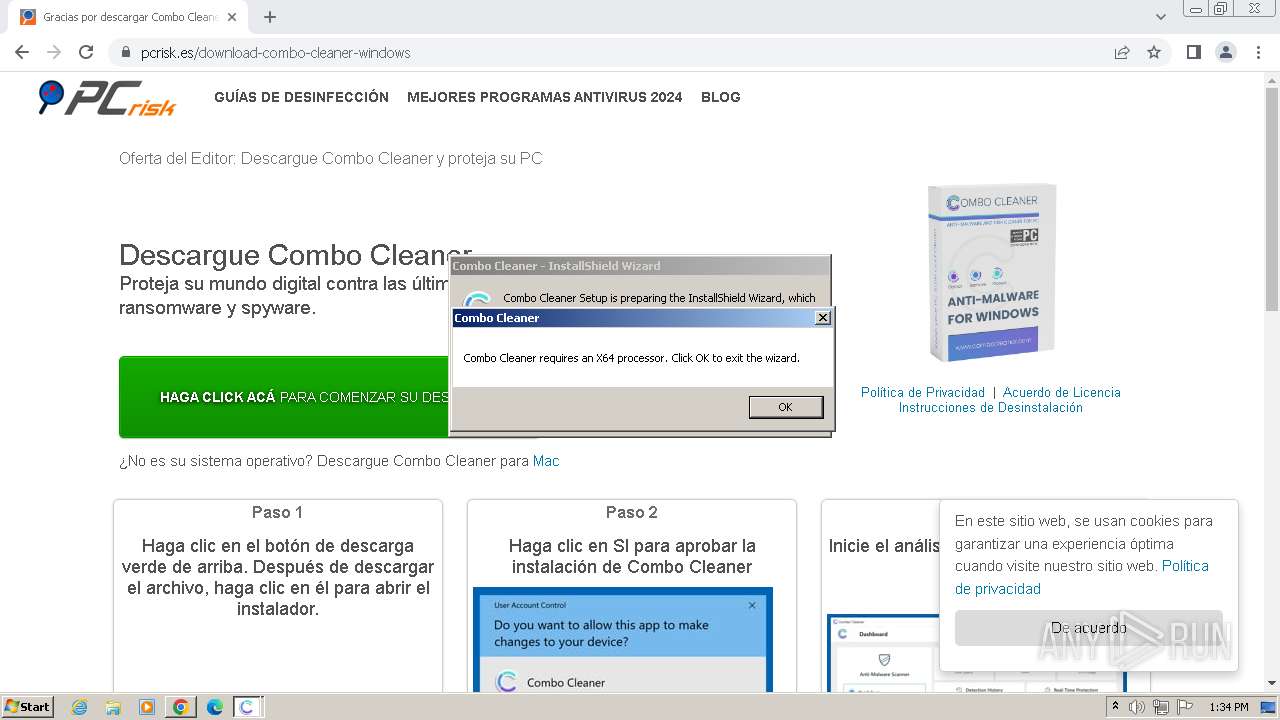Show hidden system tray icons

pos(1115,707)
